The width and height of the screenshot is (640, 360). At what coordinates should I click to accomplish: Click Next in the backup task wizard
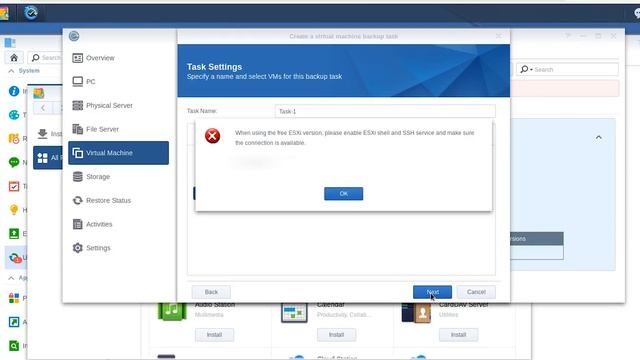[432, 292]
